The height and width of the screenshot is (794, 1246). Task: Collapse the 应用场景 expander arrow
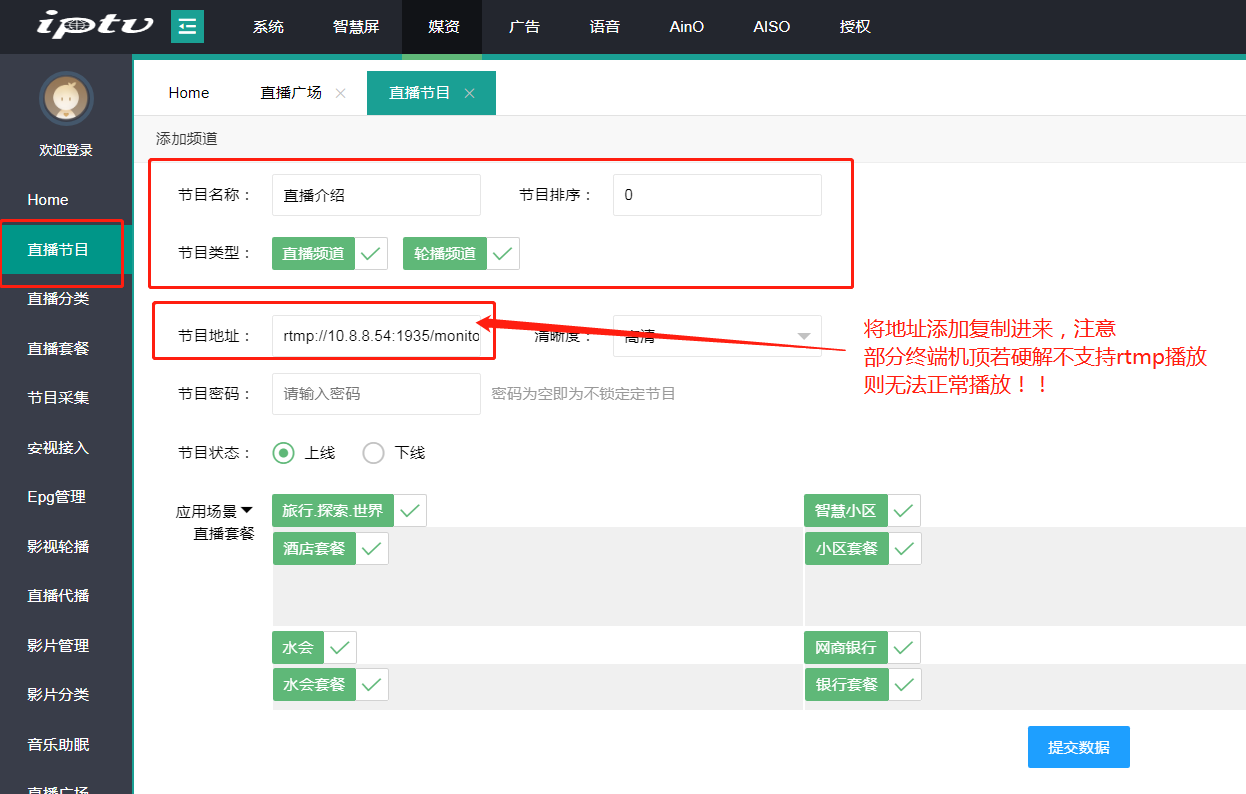point(247,510)
